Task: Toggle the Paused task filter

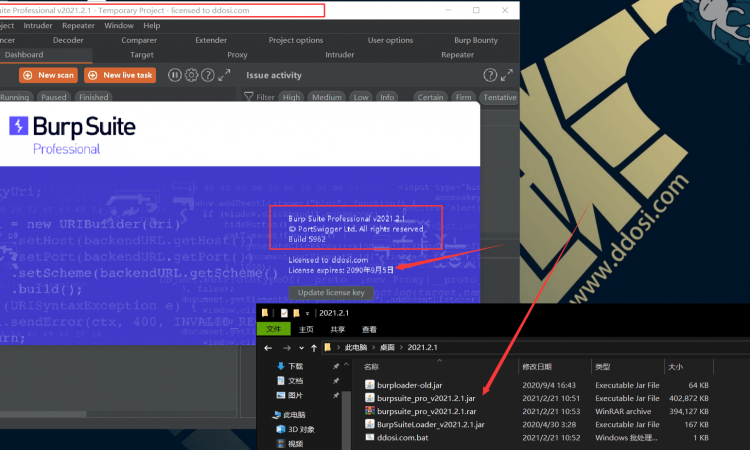Action: tap(54, 97)
